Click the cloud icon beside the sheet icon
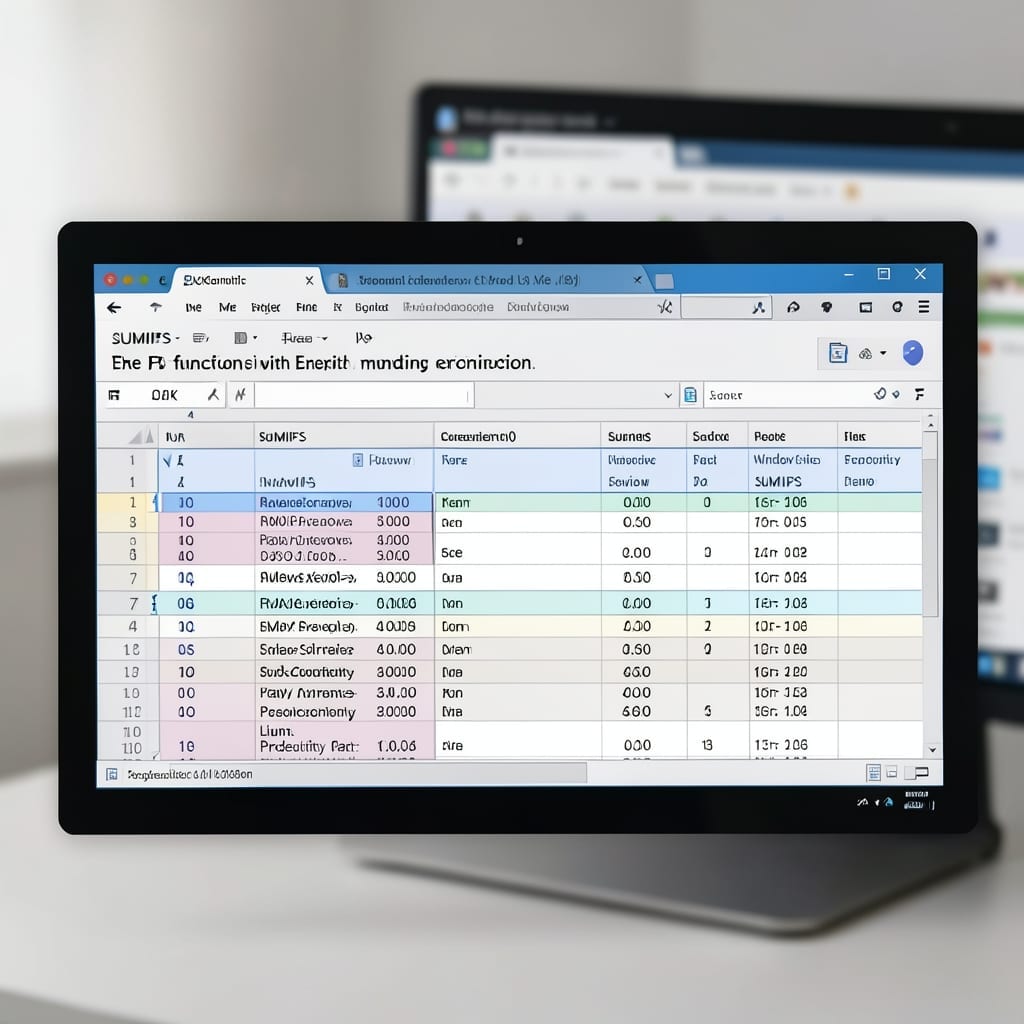 click(x=865, y=353)
